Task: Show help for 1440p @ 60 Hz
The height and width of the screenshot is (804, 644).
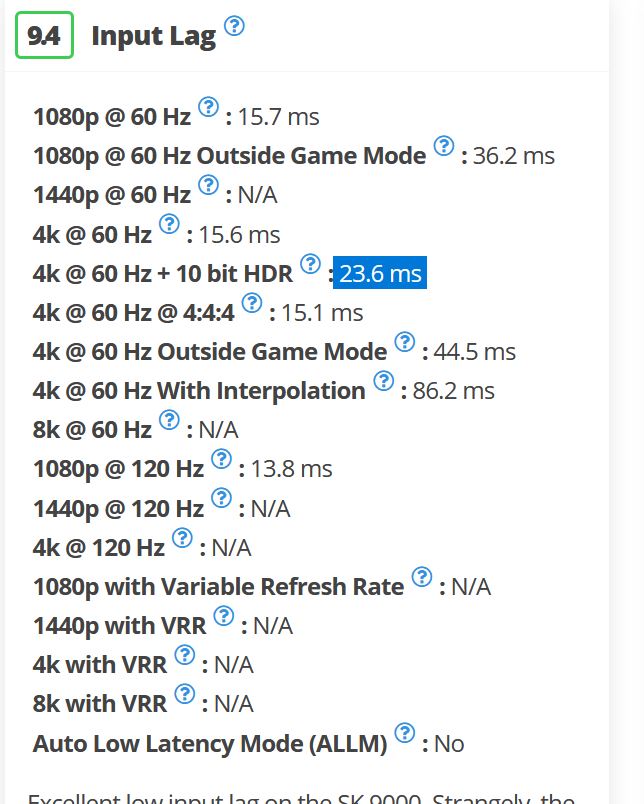Action: click(x=208, y=185)
